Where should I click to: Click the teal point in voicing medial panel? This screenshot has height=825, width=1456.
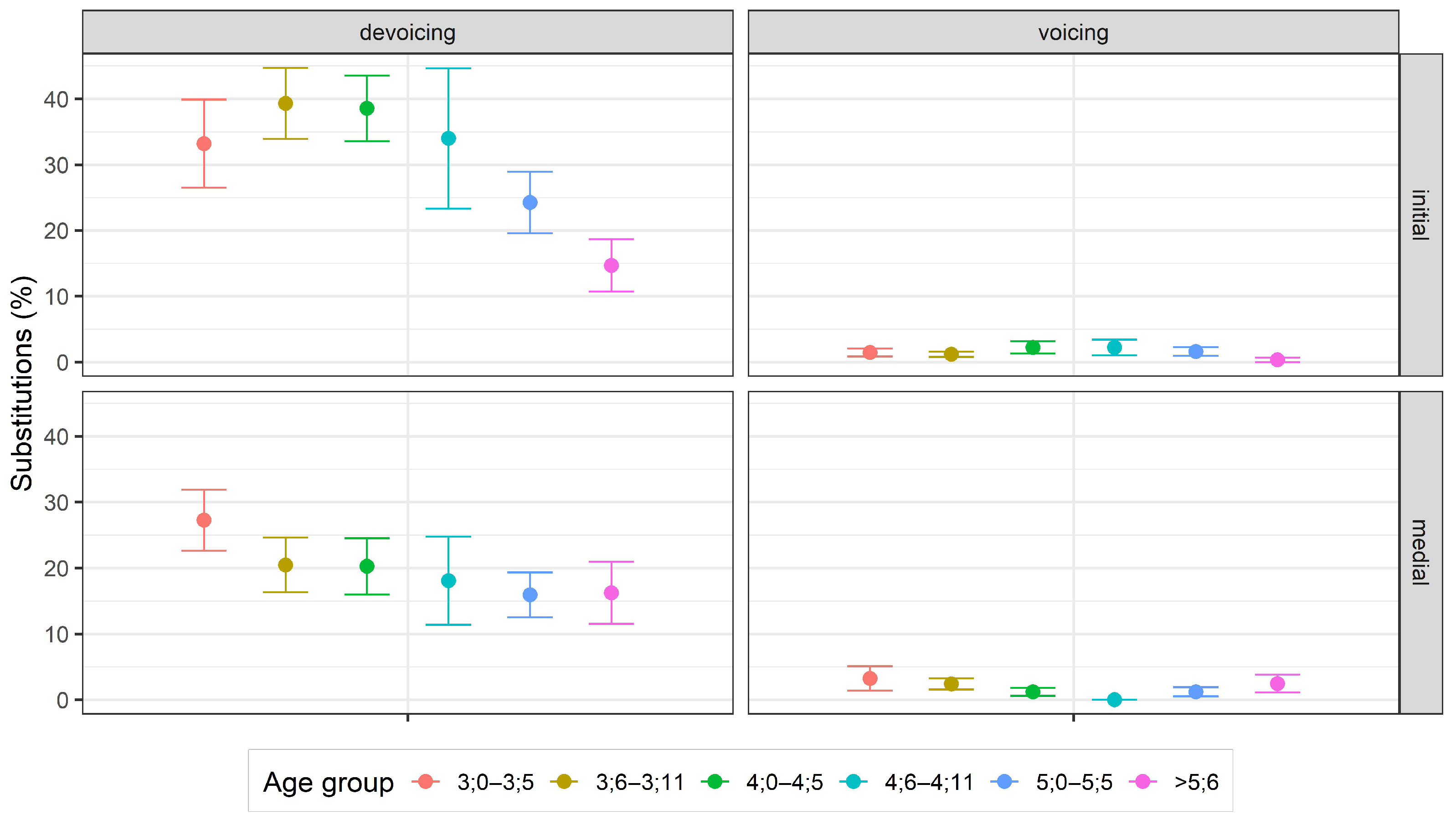[1114, 700]
